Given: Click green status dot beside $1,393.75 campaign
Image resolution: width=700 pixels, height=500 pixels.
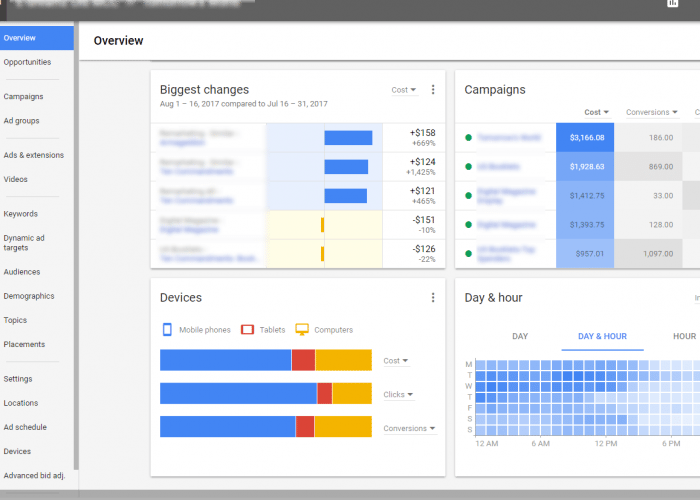Looking at the screenshot, I should pos(468,225).
